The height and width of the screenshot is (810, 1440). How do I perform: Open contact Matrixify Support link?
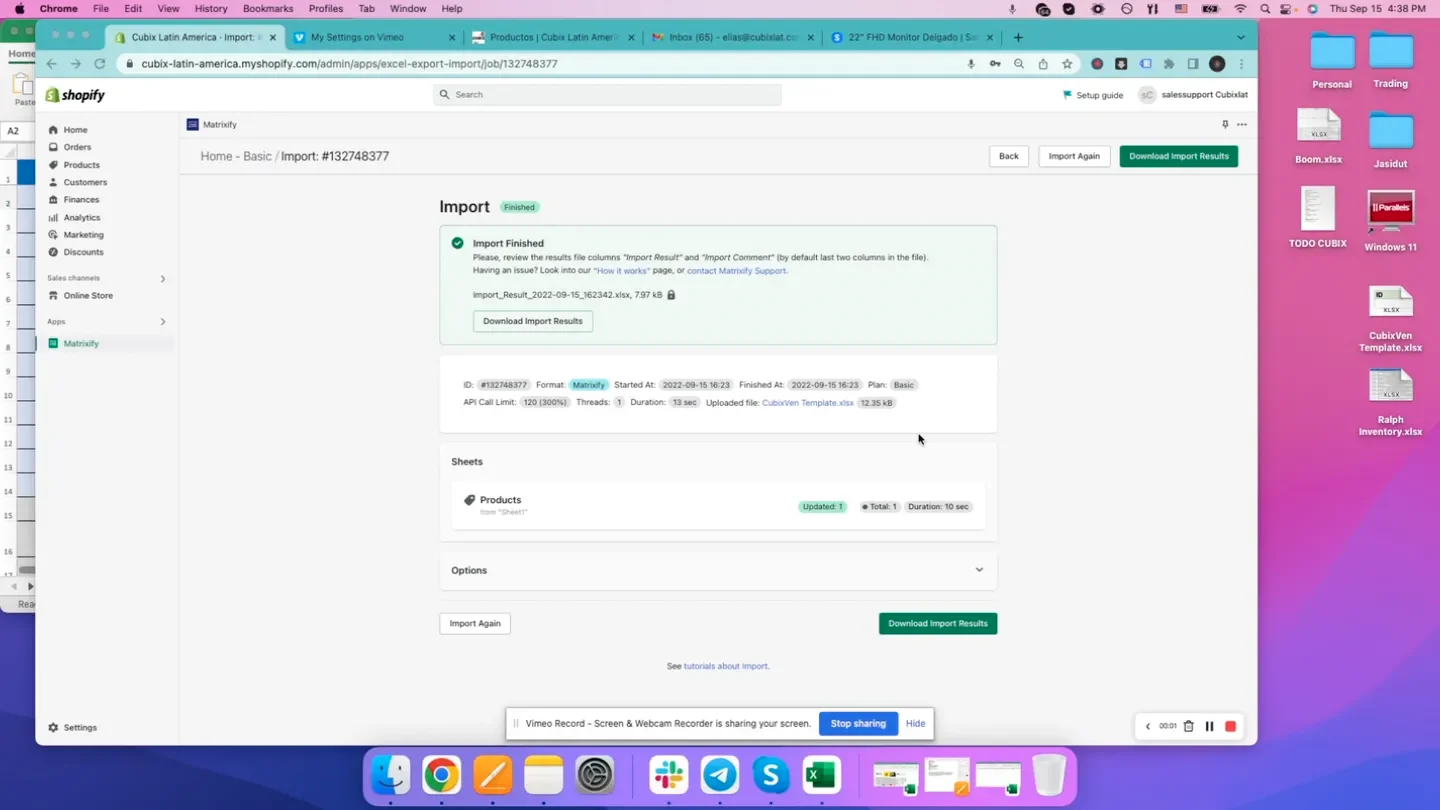tap(736, 271)
